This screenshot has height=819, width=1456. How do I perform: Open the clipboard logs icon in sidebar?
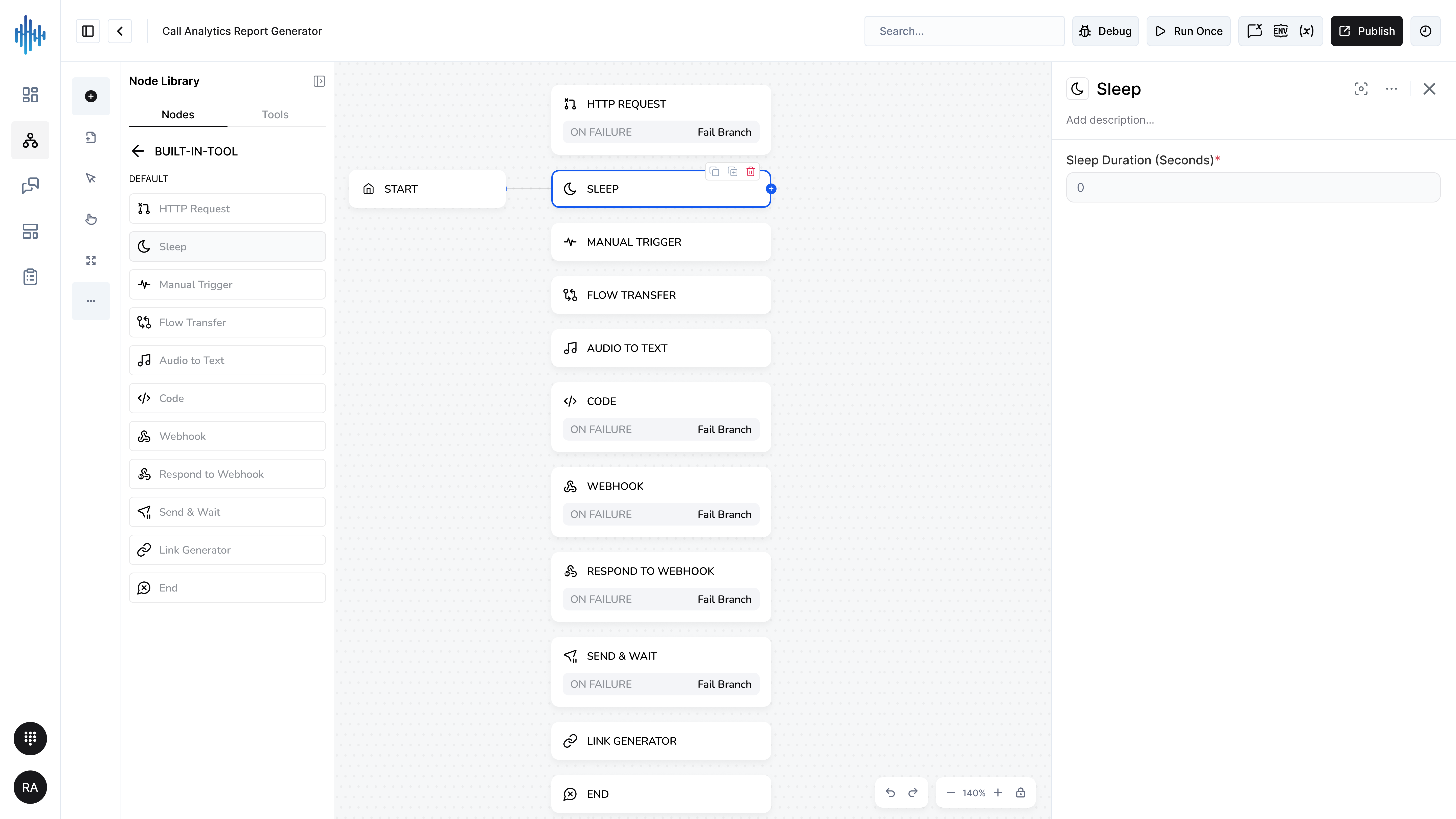[30, 277]
